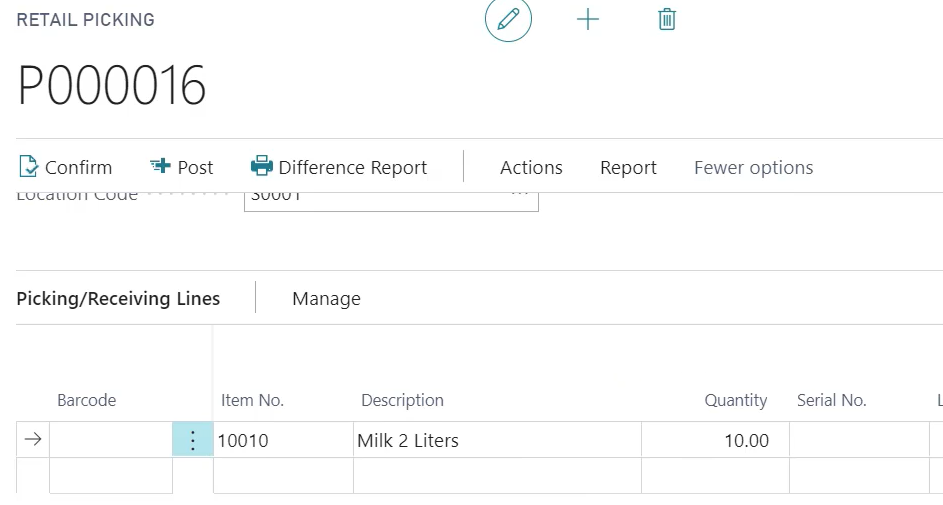Click the Description column header

pos(402,400)
